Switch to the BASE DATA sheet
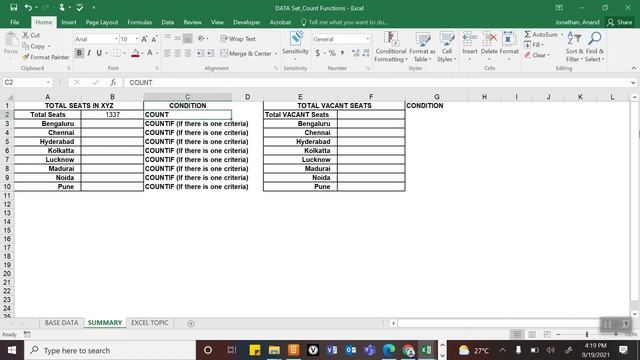The image size is (640, 360). tap(61, 322)
